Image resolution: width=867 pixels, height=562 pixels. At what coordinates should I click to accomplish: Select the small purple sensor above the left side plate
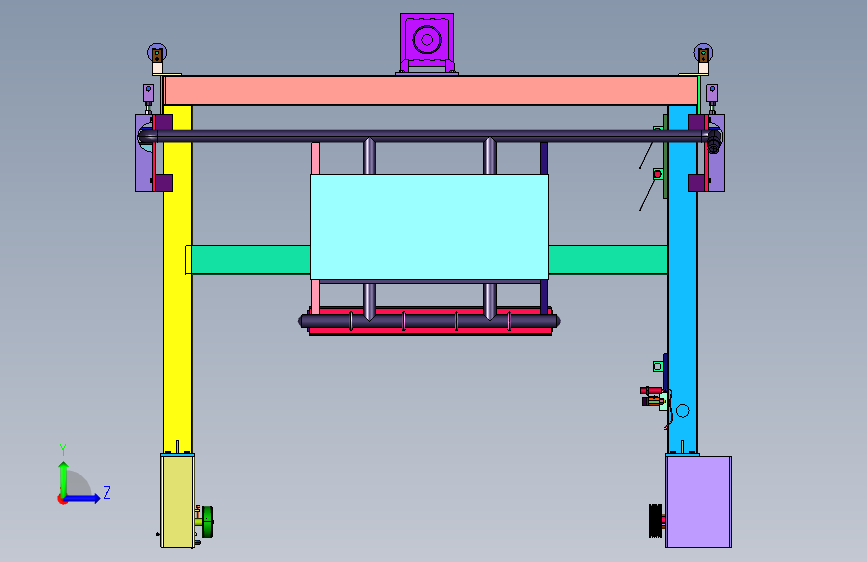pyautogui.click(x=148, y=93)
